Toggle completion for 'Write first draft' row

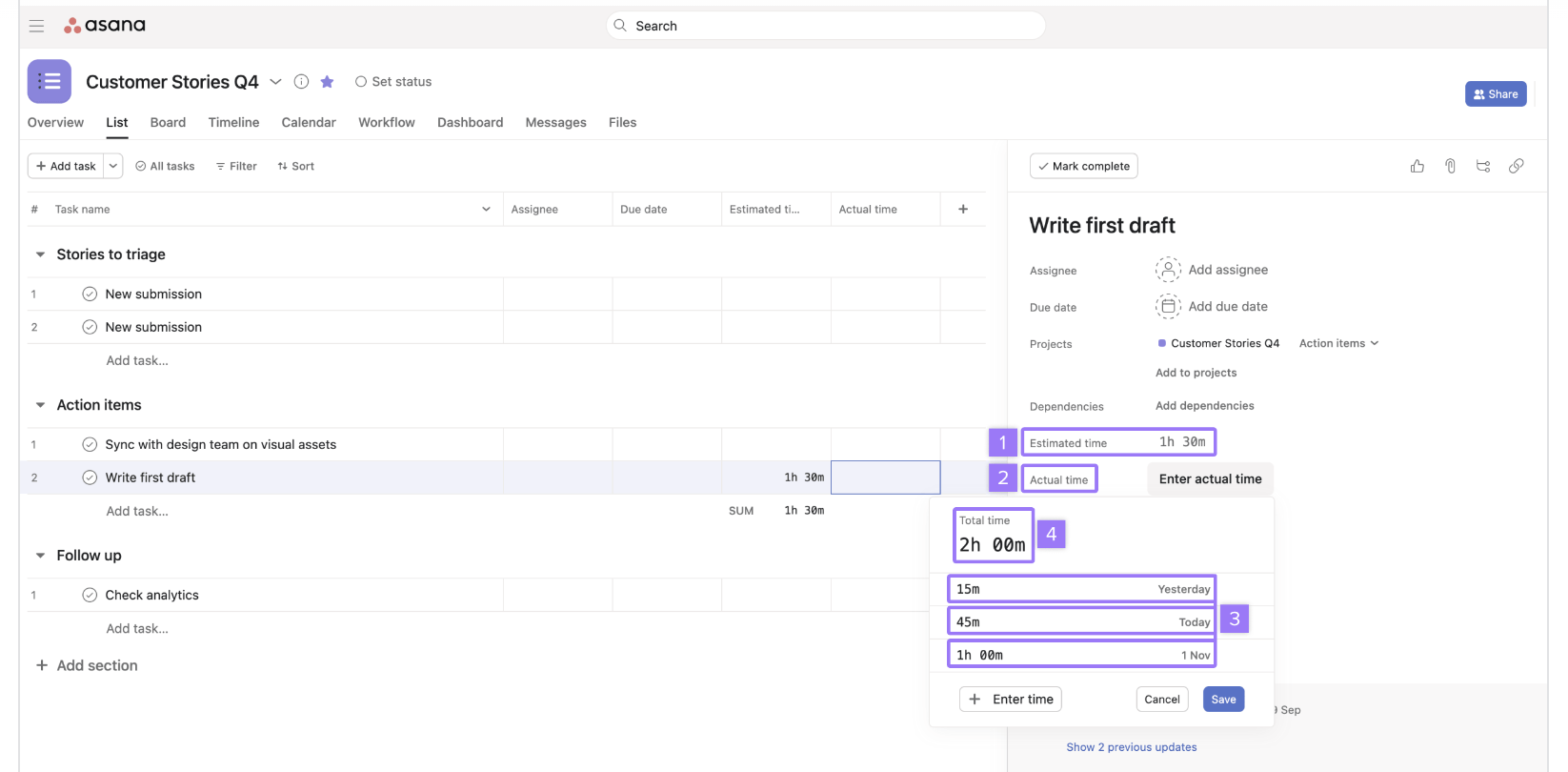(x=90, y=477)
